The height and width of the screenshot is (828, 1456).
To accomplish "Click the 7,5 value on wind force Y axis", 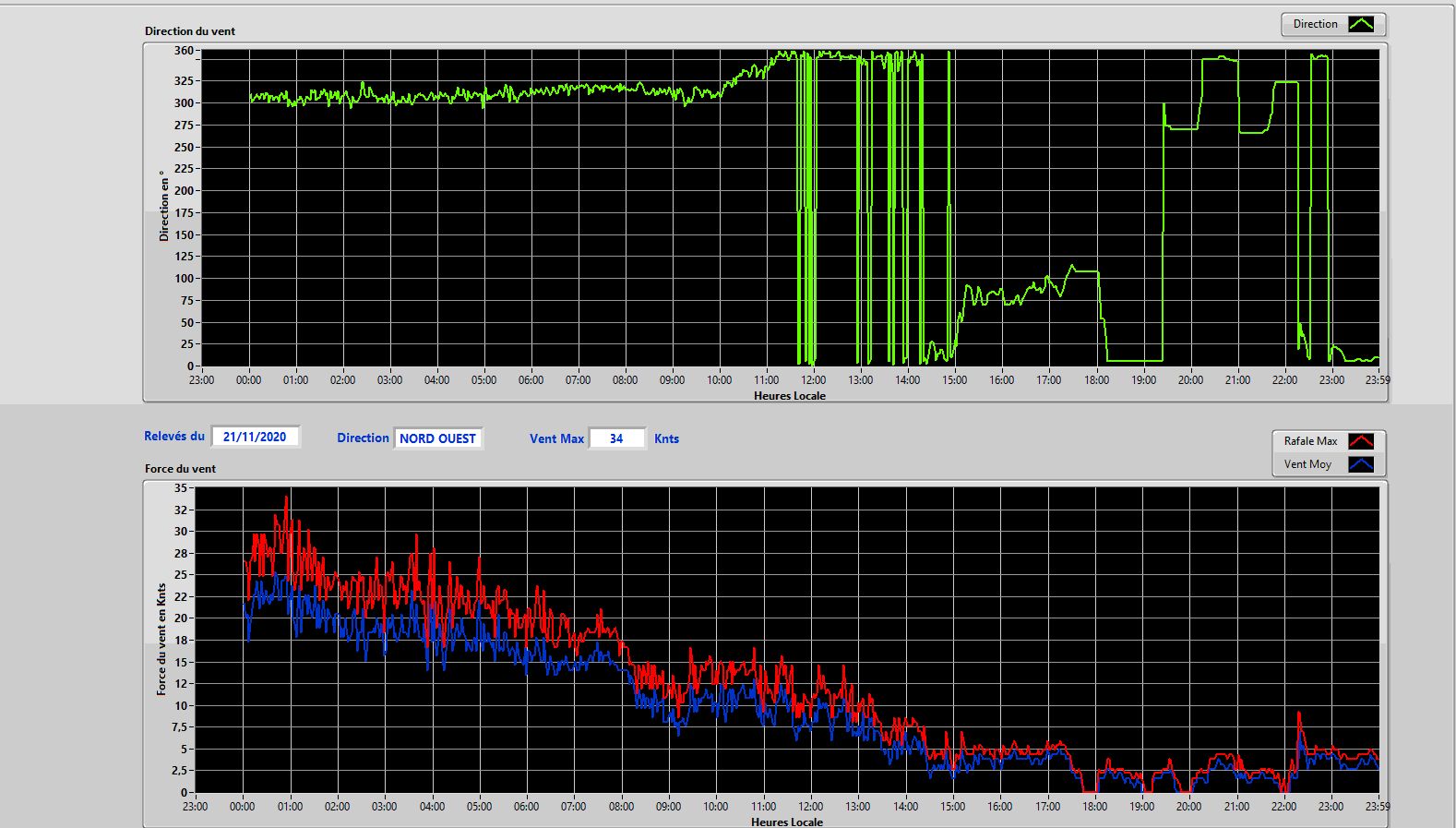I will [178, 727].
